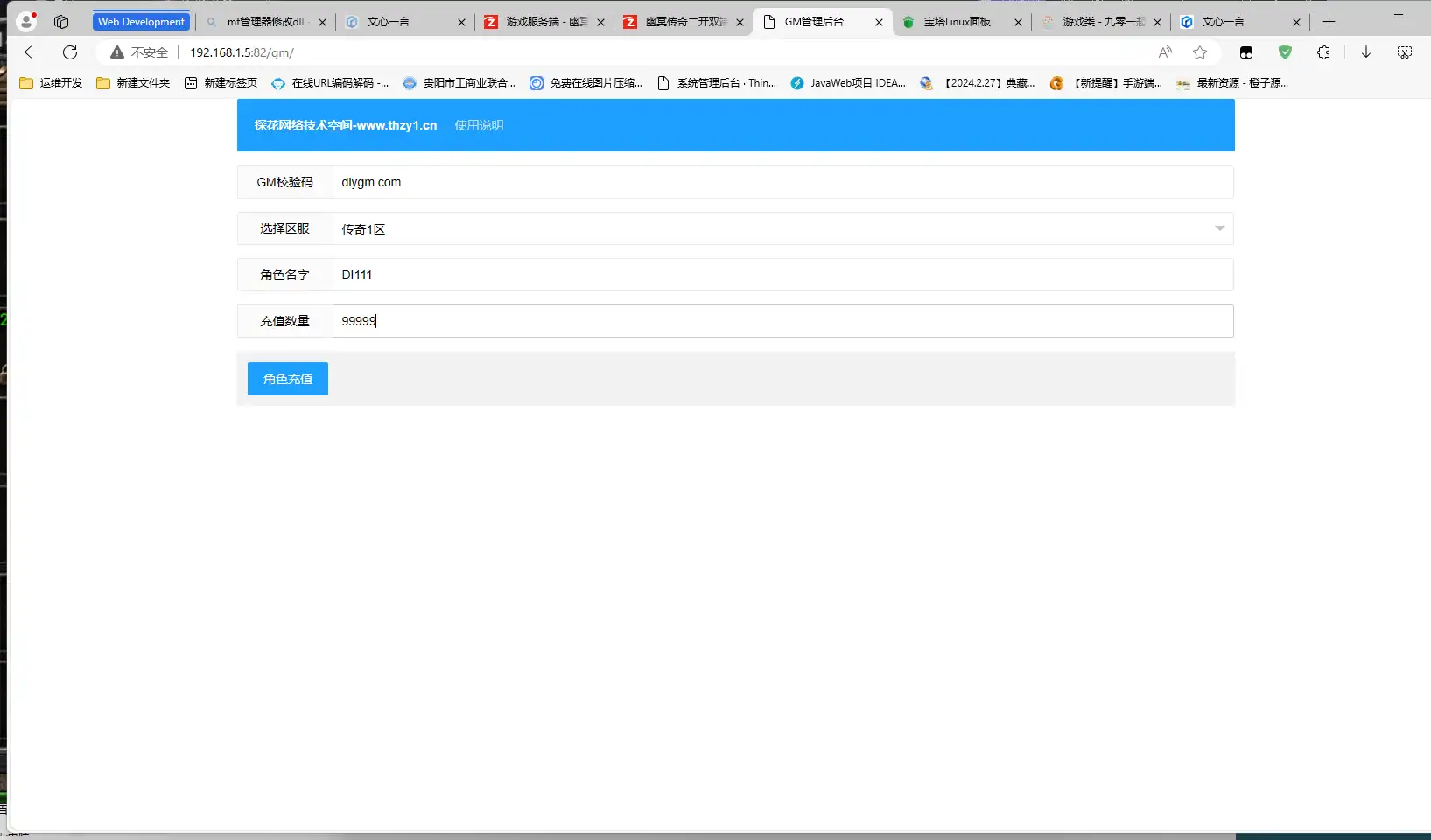Click the green shield extension icon

(1285, 52)
